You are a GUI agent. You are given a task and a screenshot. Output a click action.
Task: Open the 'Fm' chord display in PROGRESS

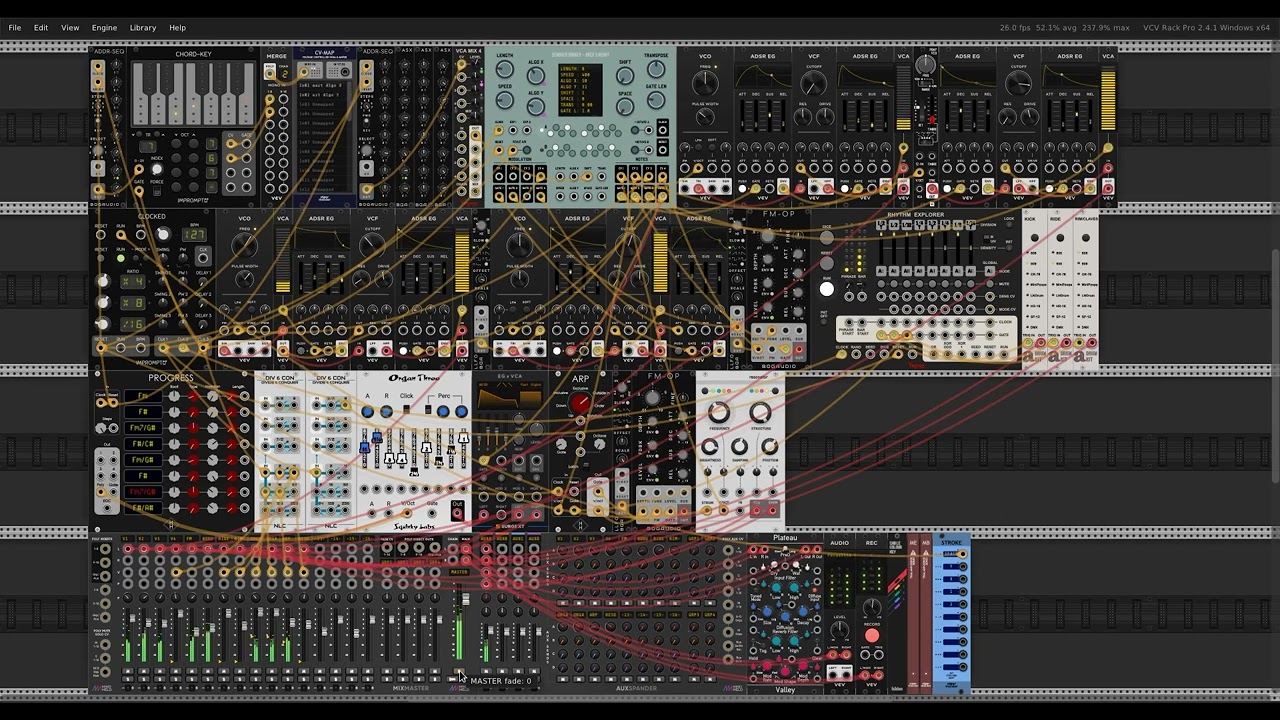(143, 397)
